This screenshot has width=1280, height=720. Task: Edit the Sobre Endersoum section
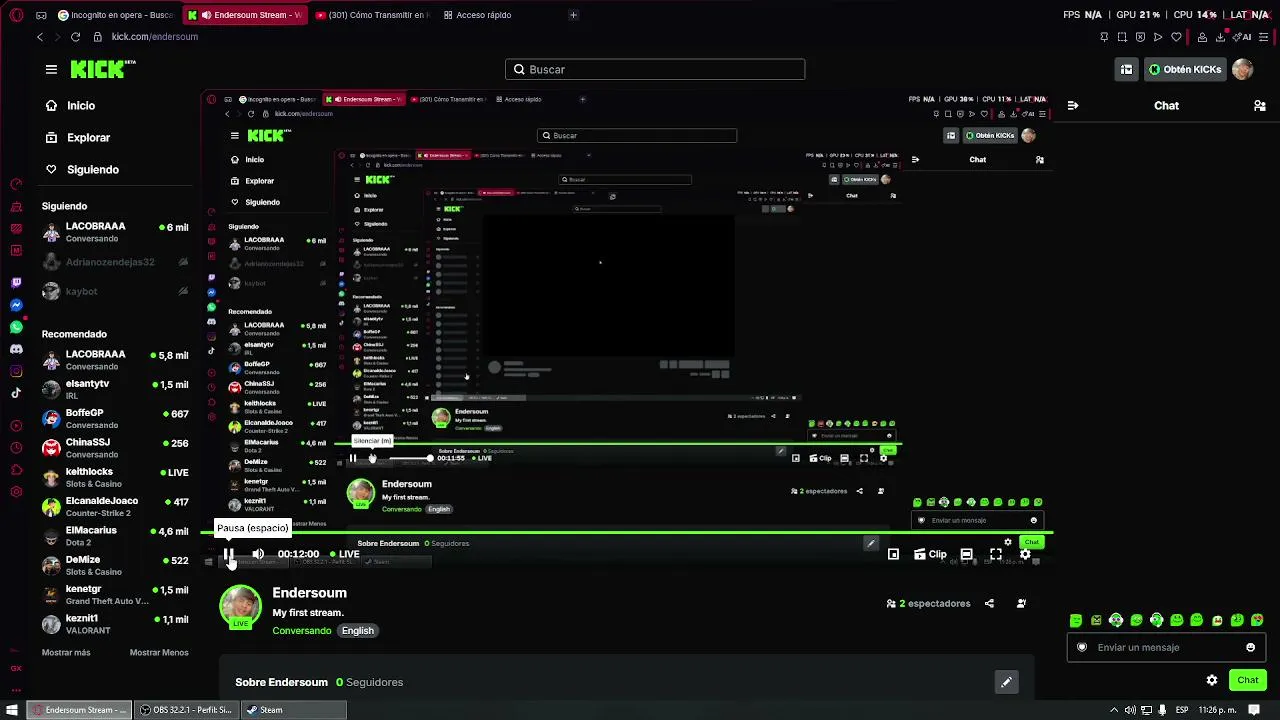coord(1007,682)
